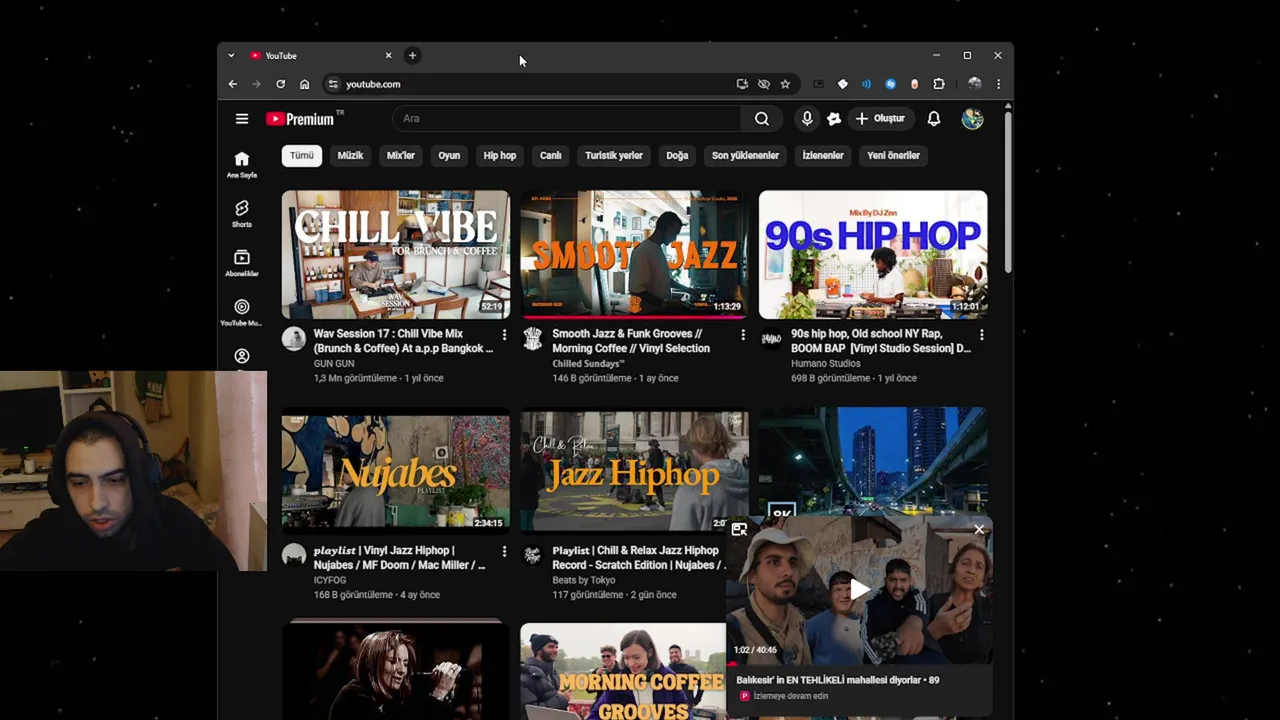Open the browser profile avatar
The width and height of the screenshot is (1280, 720).
tap(974, 84)
